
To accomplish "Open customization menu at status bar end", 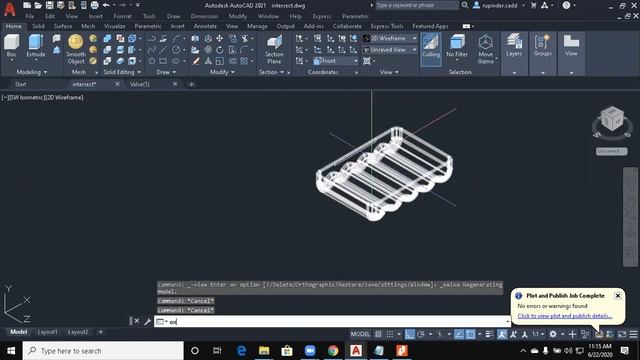I will [x=633, y=334].
